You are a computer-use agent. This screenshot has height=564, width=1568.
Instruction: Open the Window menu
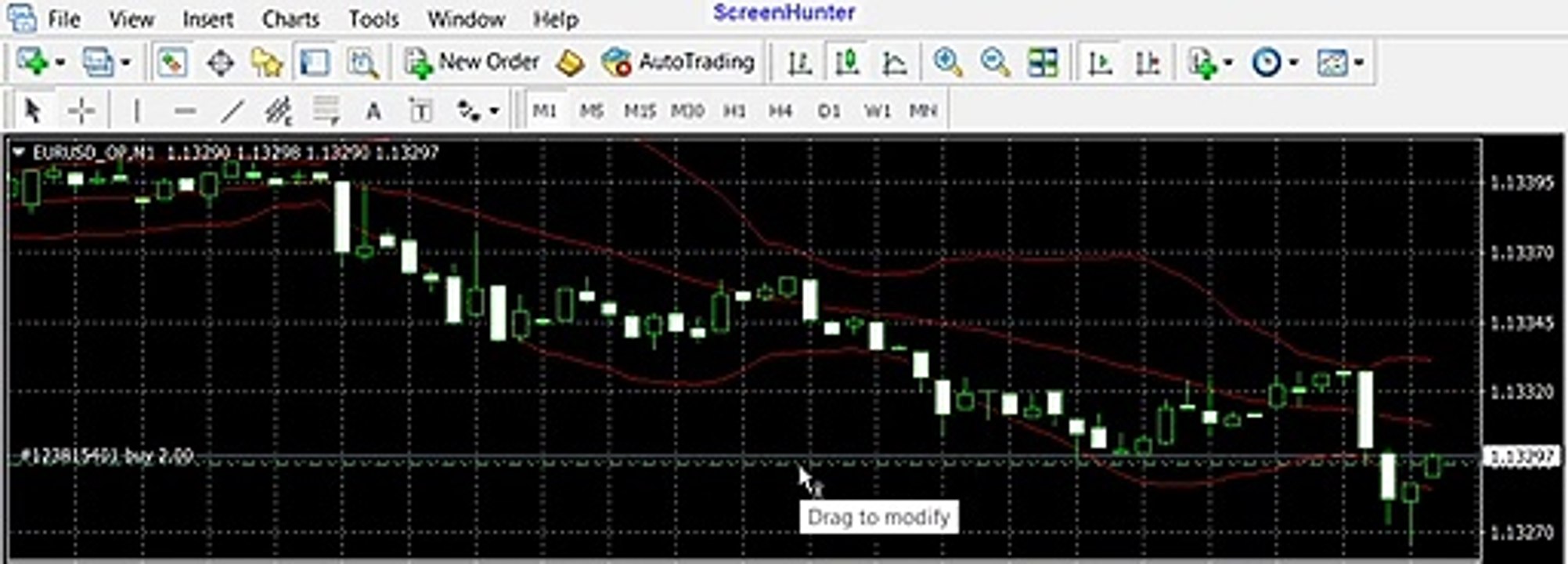[466, 19]
